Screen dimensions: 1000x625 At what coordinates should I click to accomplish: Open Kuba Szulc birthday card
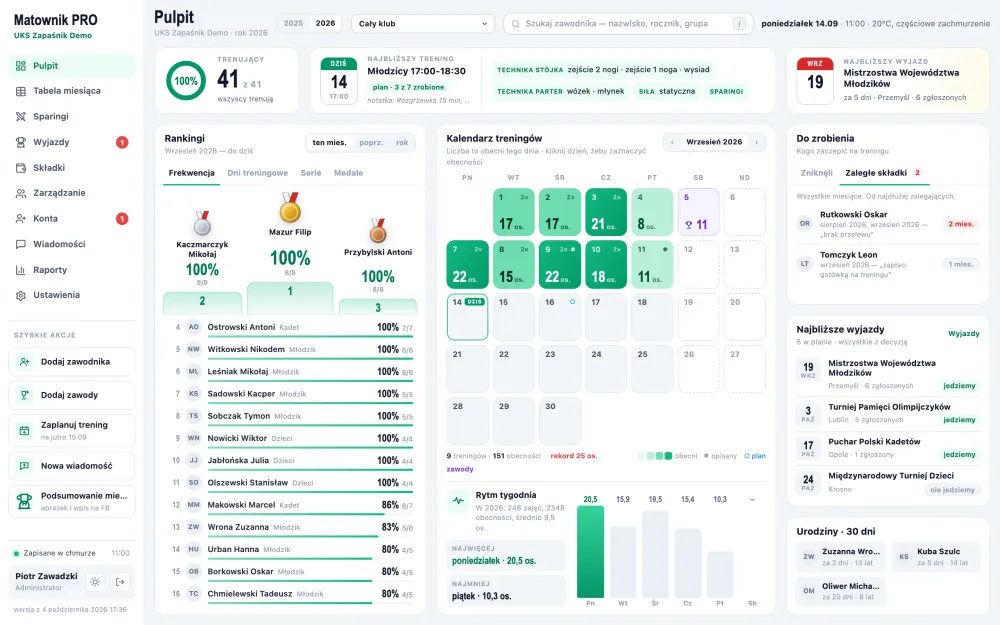[x=936, y=557]
